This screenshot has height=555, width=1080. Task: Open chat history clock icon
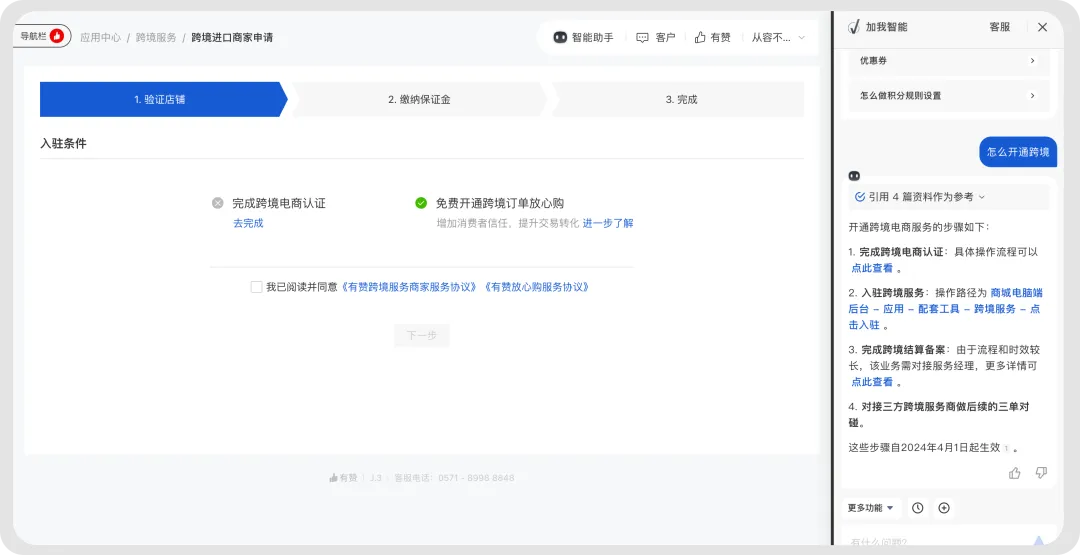[918, 508]
